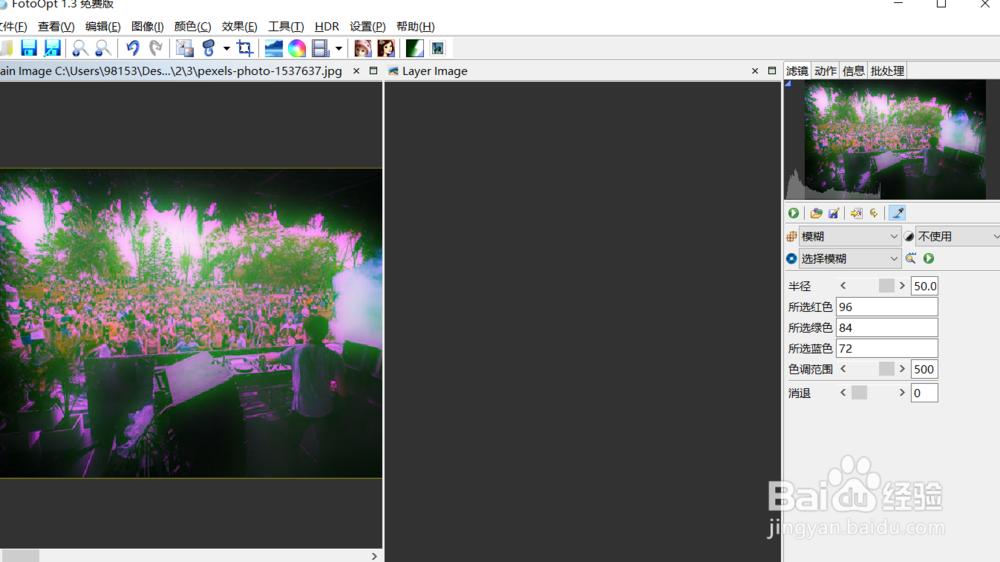Click the 所选蓝色 input field
Viewport: 1000px width, 562px height.
tap(887, 348)
